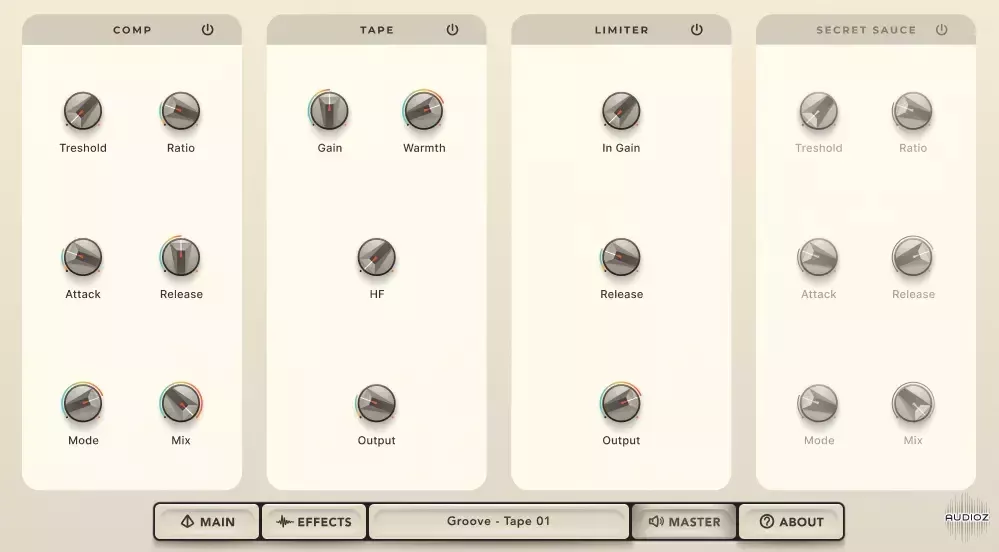This screenshot has width=999, height=552.
Task: Click the COMP Treshold knob
Action: click(83, 111)
